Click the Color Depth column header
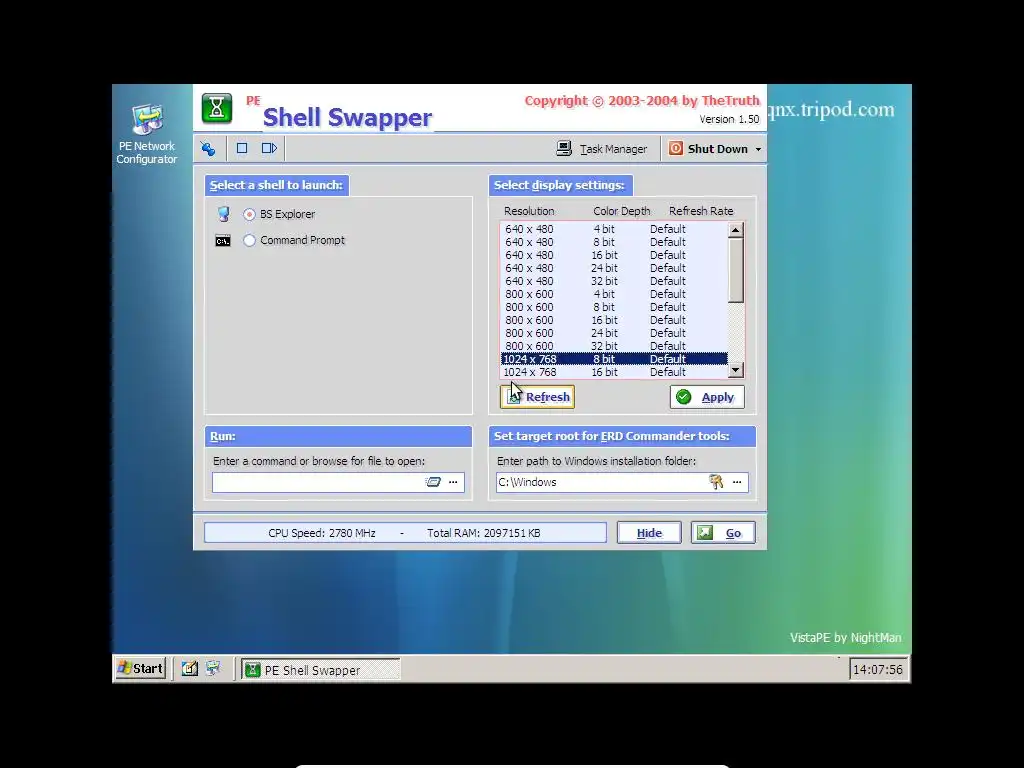Image resolution: width=1024 pixels, height=768 pixels. 622,211
